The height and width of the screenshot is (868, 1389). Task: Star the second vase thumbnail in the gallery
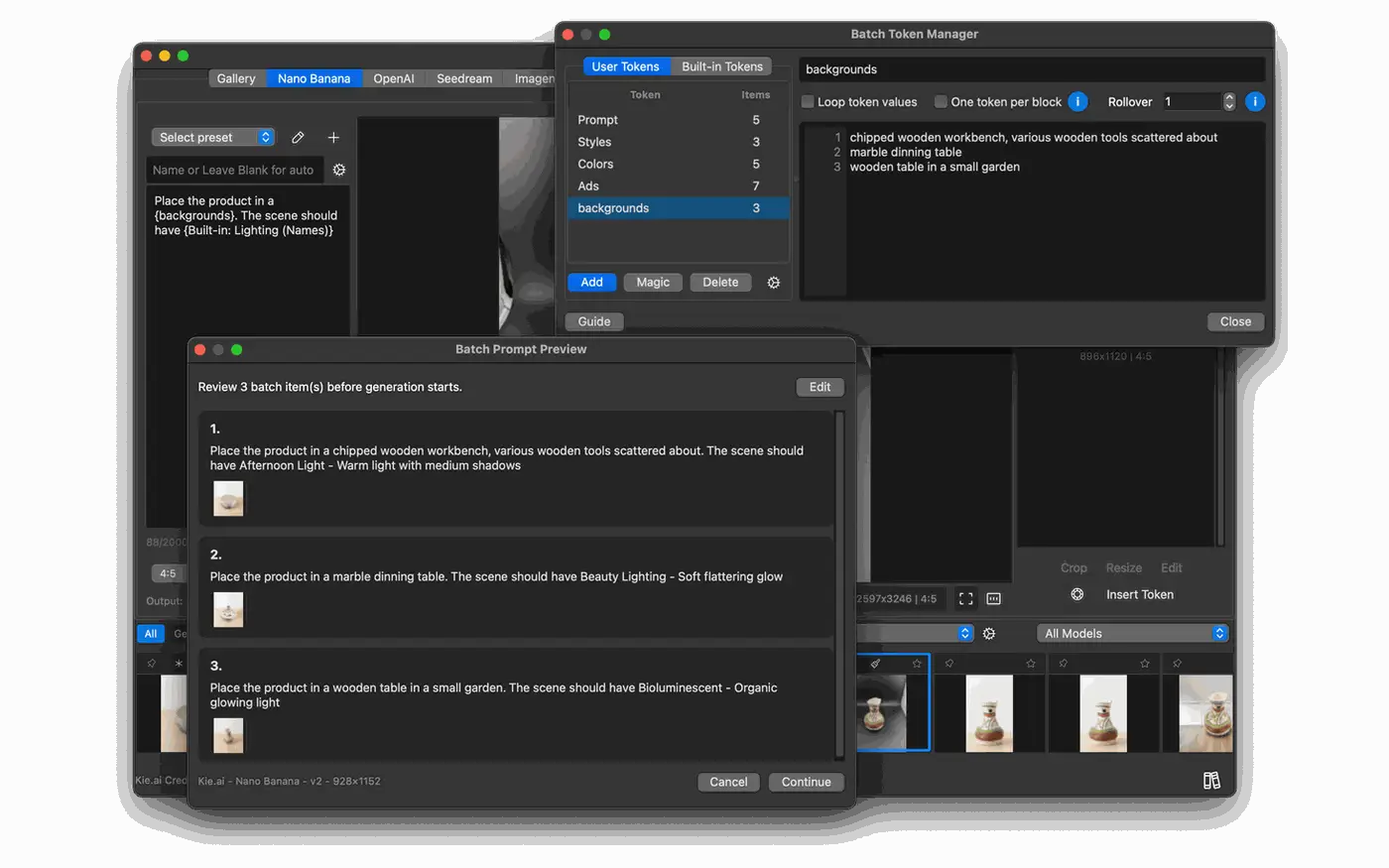(1031, 664)
